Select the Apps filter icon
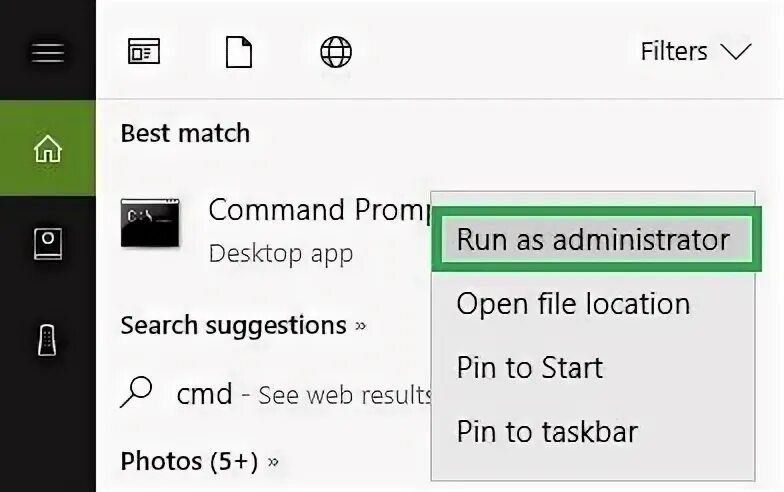This screenshot has height=492, width=784. (x=144, y=51)
